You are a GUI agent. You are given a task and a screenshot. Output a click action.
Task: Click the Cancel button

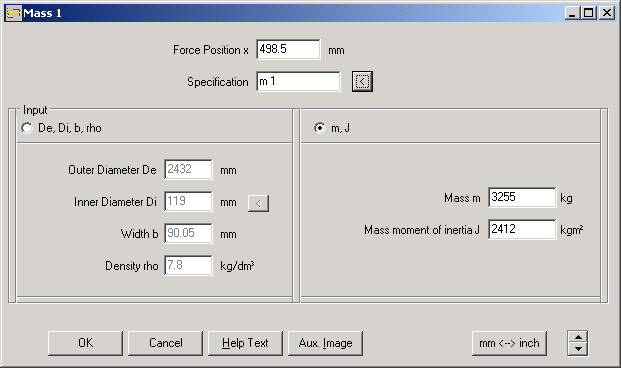tap(166, 343)
